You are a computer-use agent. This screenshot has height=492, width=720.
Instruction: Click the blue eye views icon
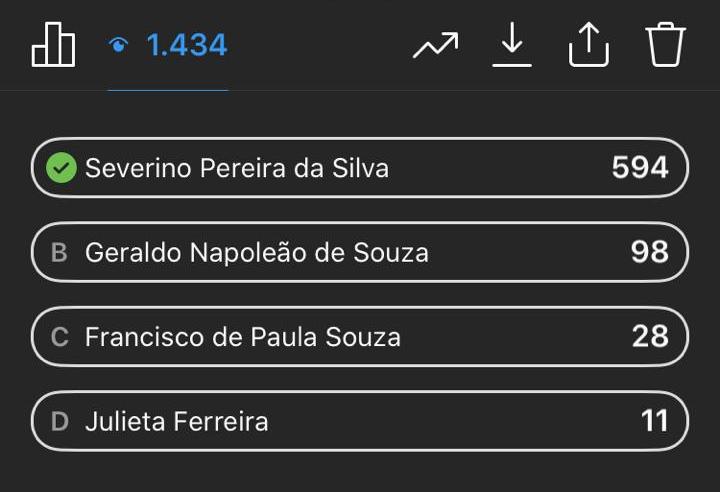(x=118, y=45)
